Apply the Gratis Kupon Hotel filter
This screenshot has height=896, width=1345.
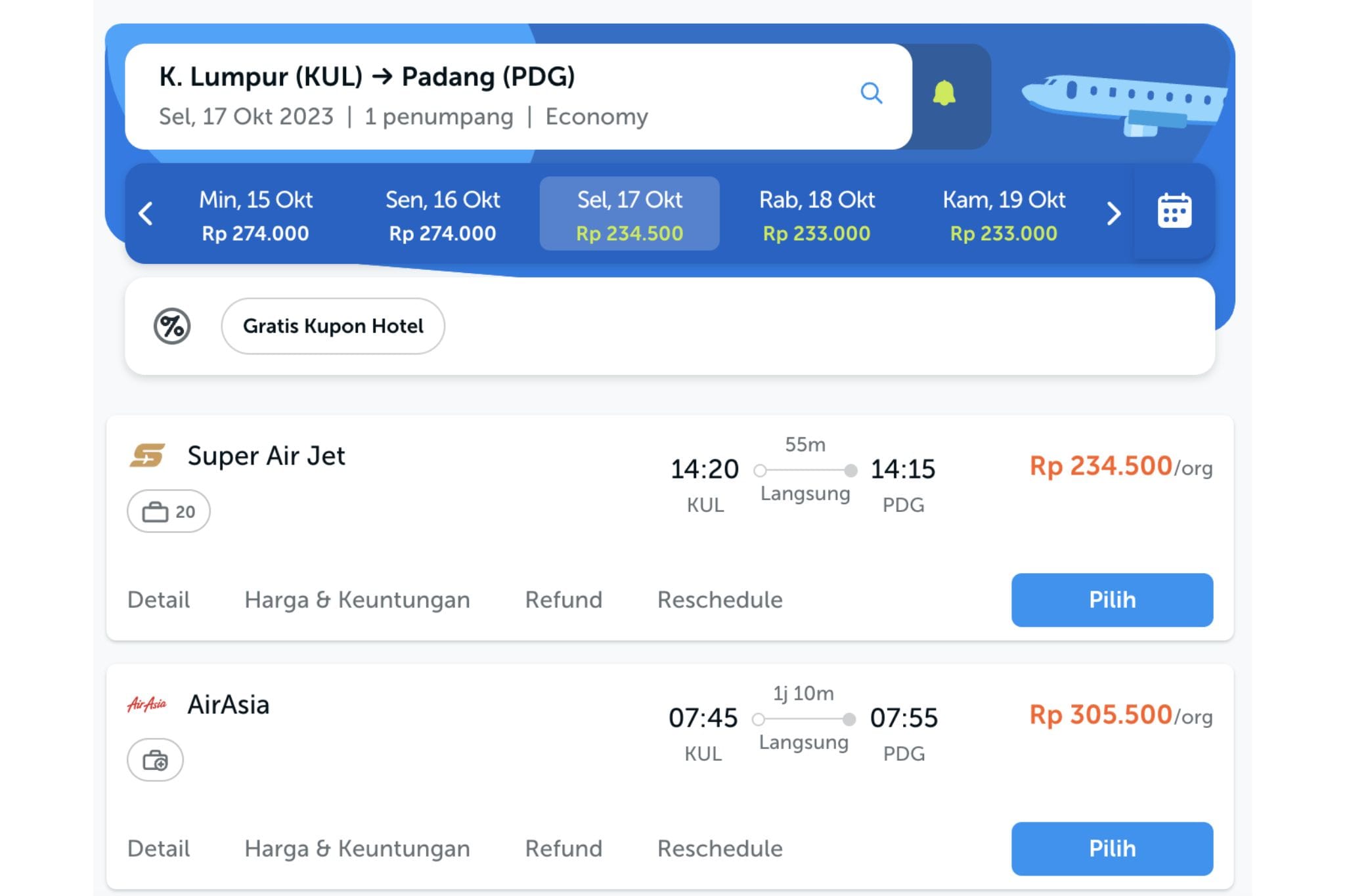click(x=332, y=325)
